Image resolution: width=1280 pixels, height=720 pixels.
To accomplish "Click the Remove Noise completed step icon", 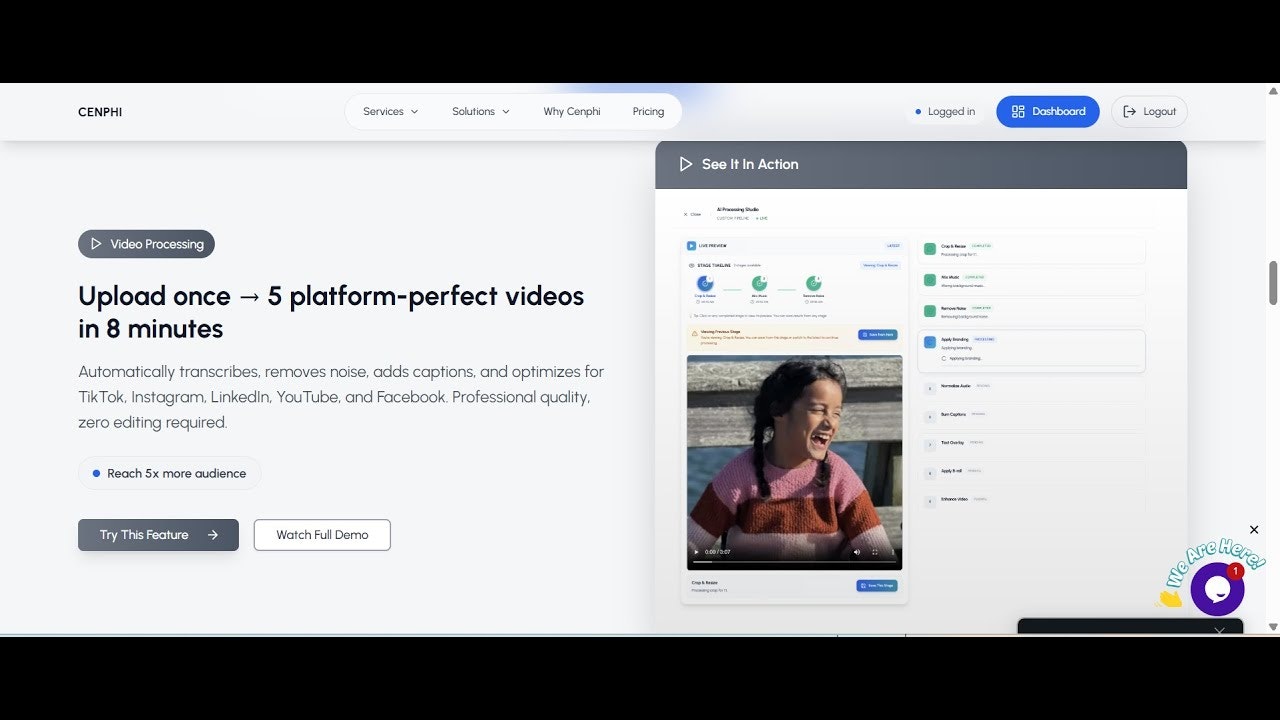I will point(930,312).
